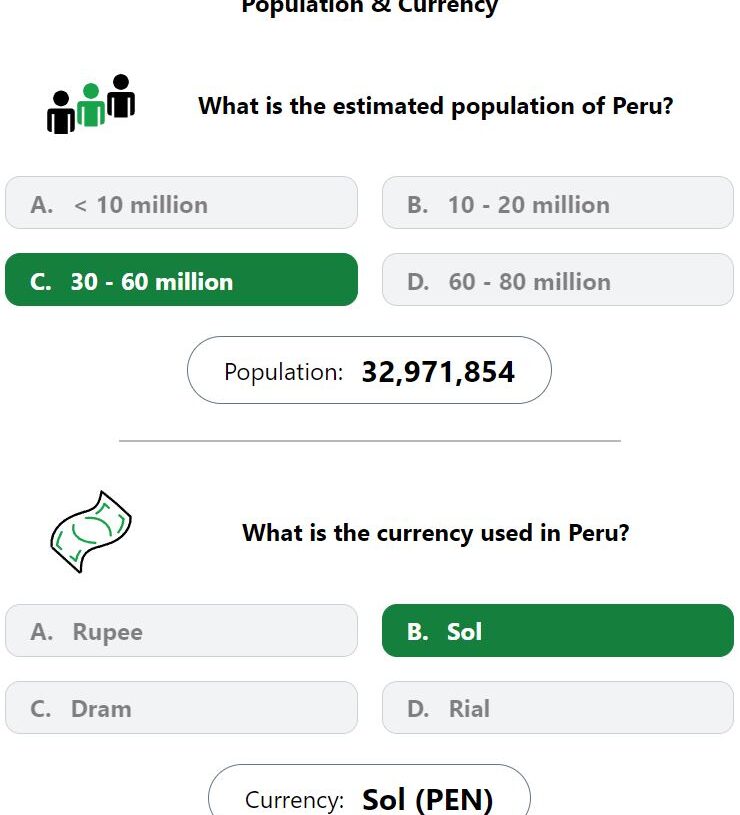Select answer A less than 10 million
This screenshot has width=740, height=815.
[181, 203]
